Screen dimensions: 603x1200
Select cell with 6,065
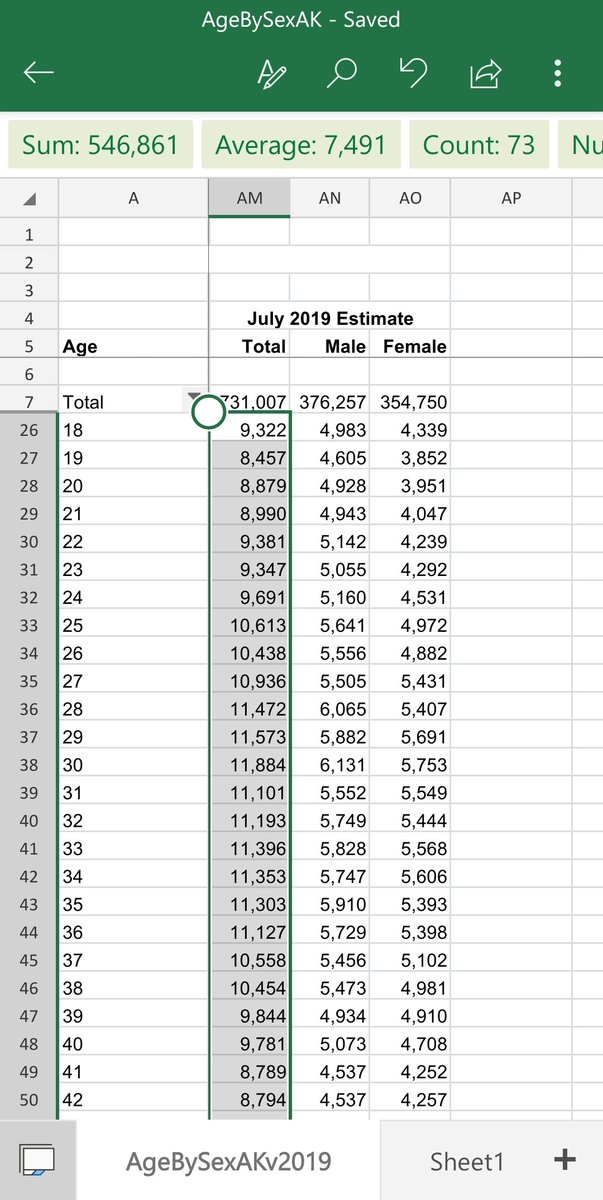pos(330,710)
